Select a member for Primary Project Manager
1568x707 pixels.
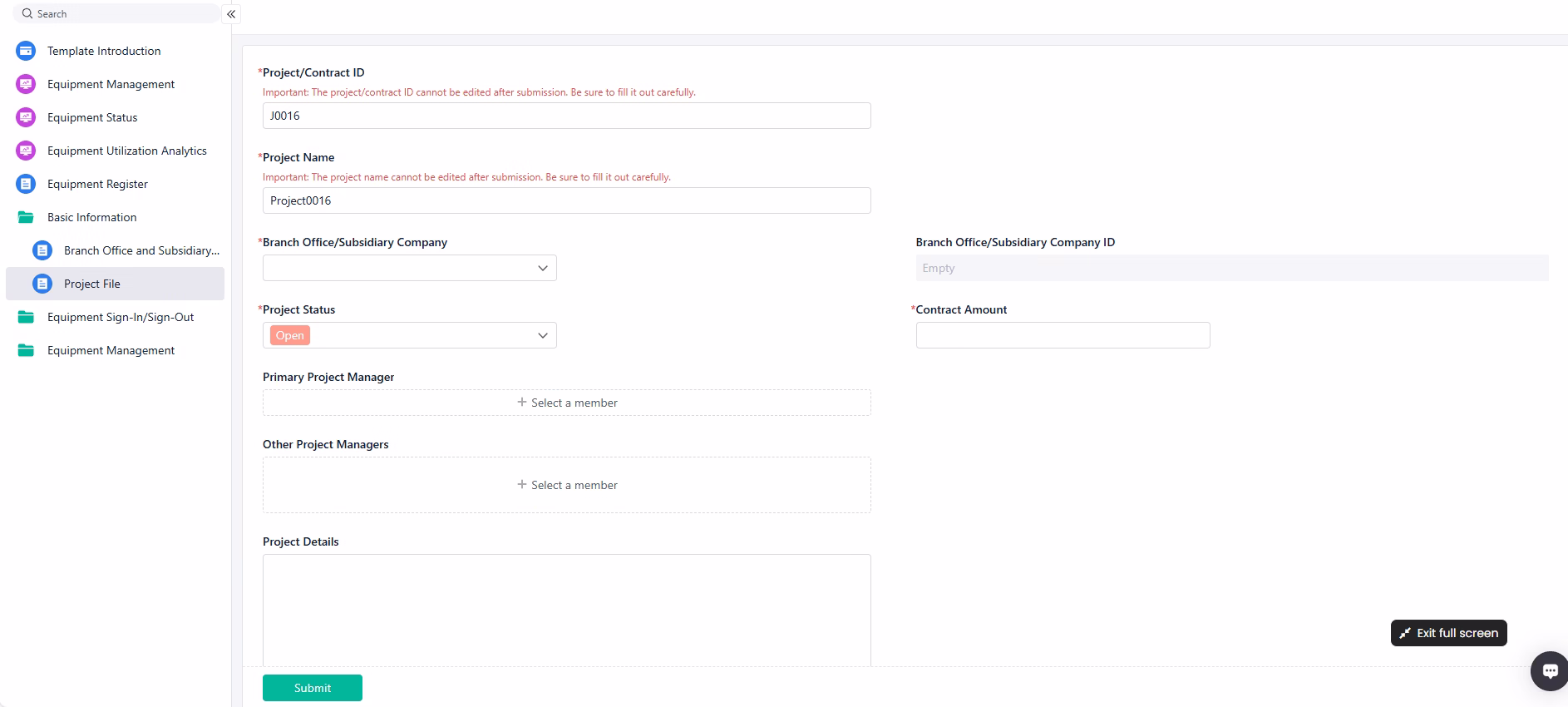[x=566, y=403]
